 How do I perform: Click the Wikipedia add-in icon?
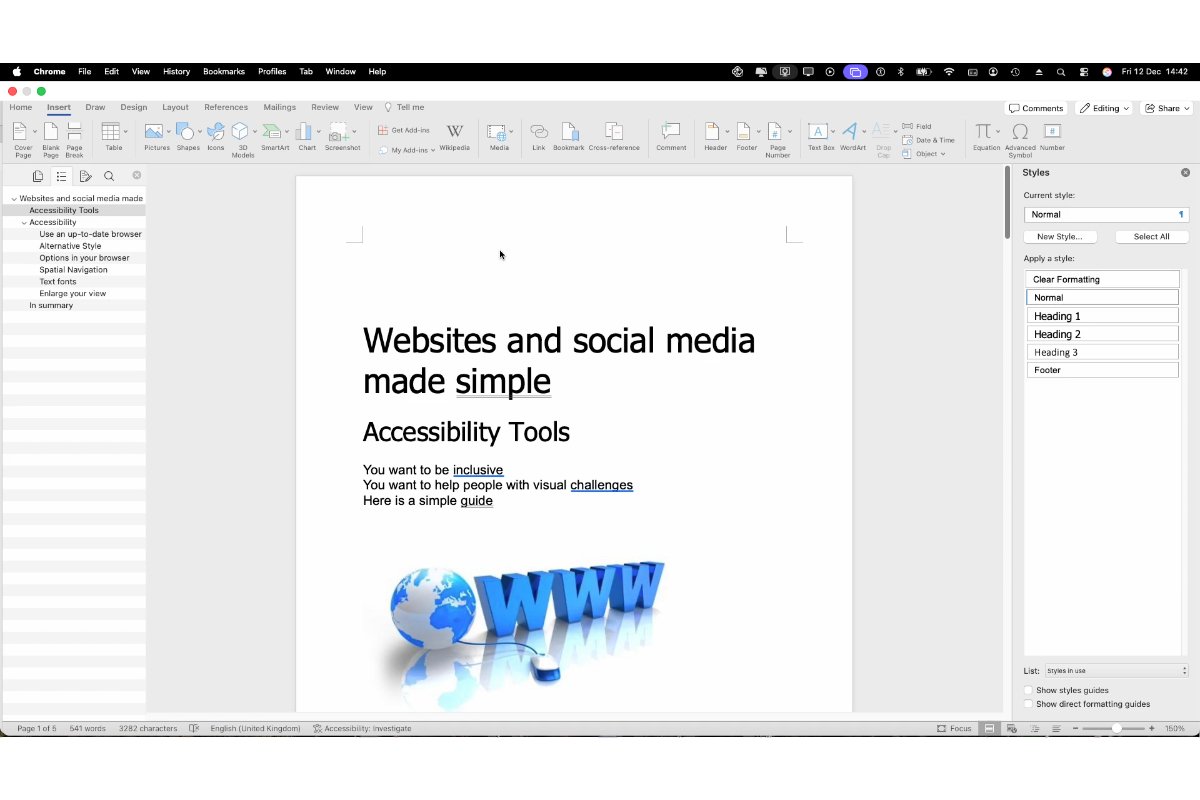coord(454,135)
